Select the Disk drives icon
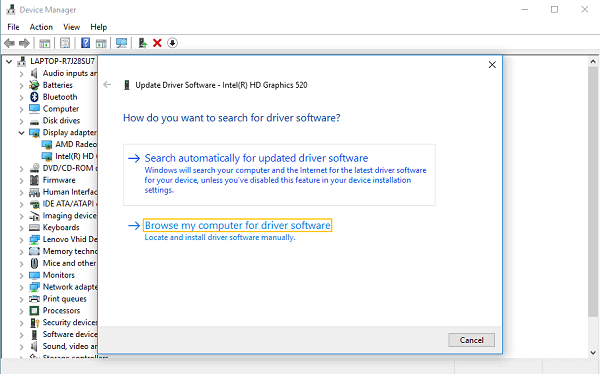This screenshot has width=600, height=374. click(x=34, y=122)
